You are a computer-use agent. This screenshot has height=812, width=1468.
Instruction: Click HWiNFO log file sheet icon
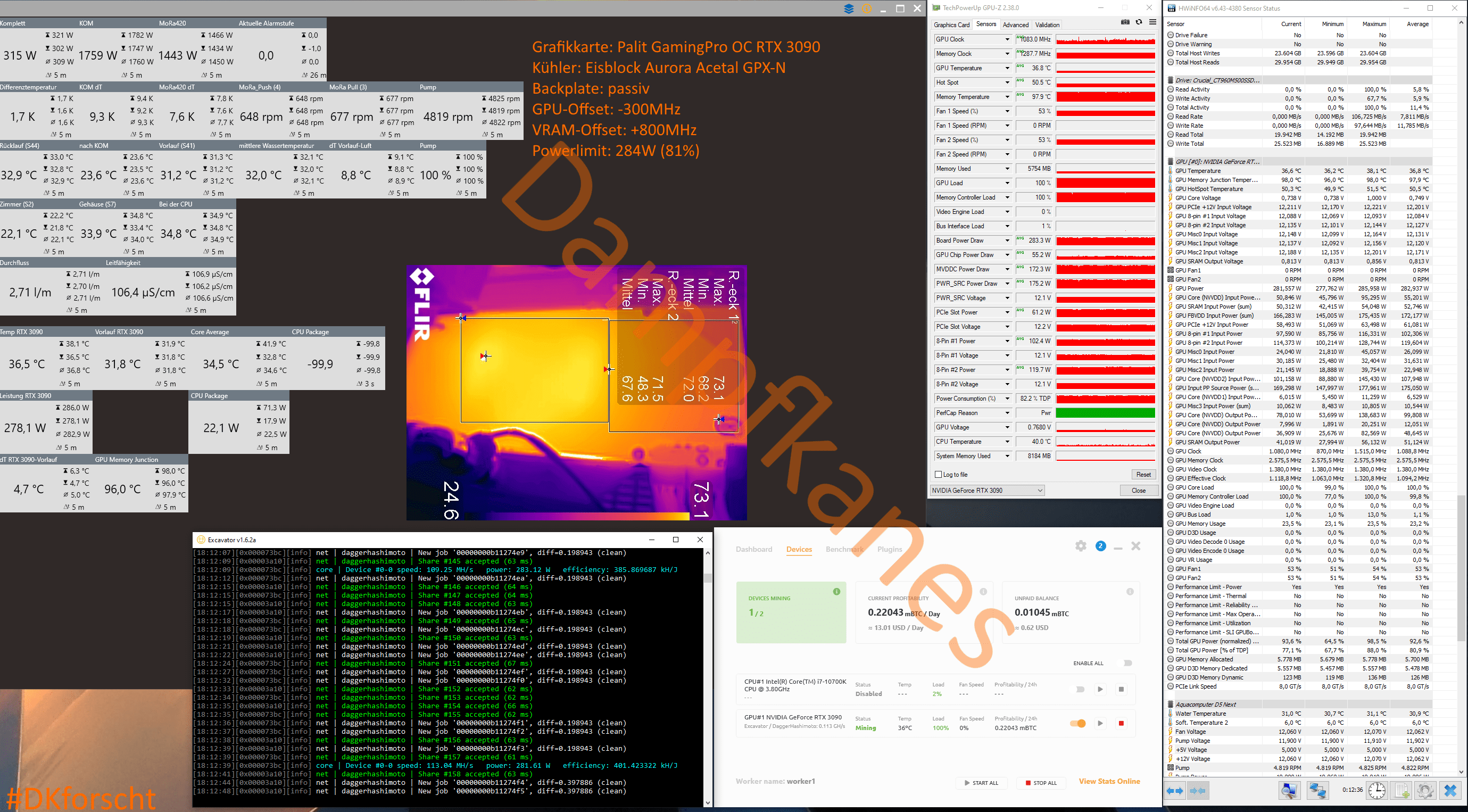pos(1401,791)
